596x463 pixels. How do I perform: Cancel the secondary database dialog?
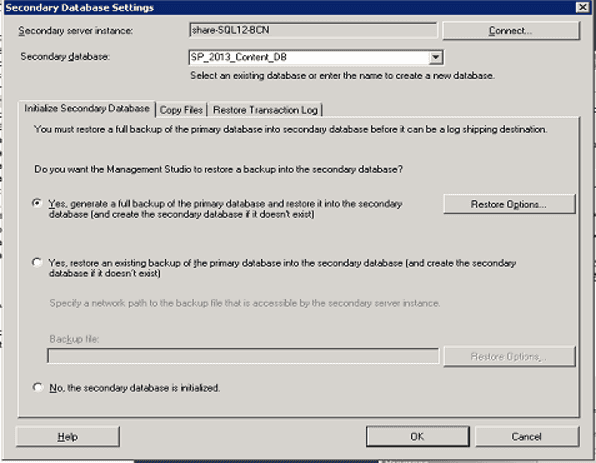[x=527, y=436]
